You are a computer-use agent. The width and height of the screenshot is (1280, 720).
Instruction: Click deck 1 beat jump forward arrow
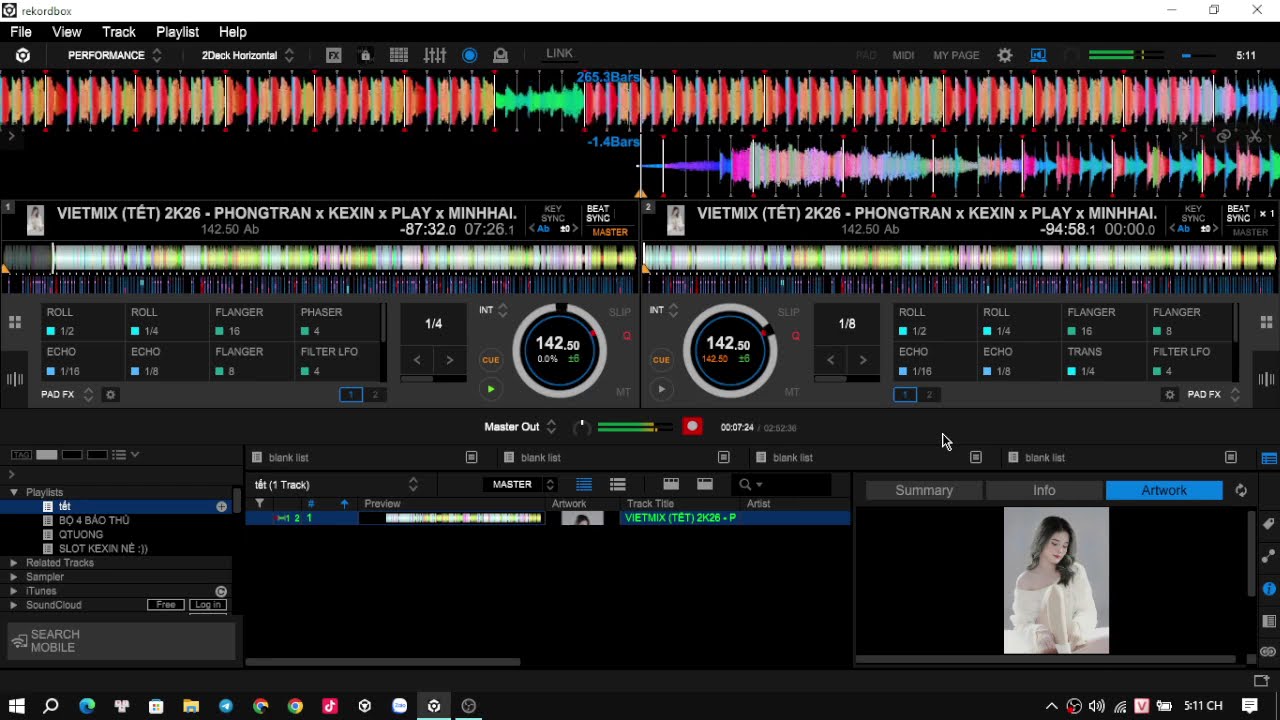(x=449, y=360)
